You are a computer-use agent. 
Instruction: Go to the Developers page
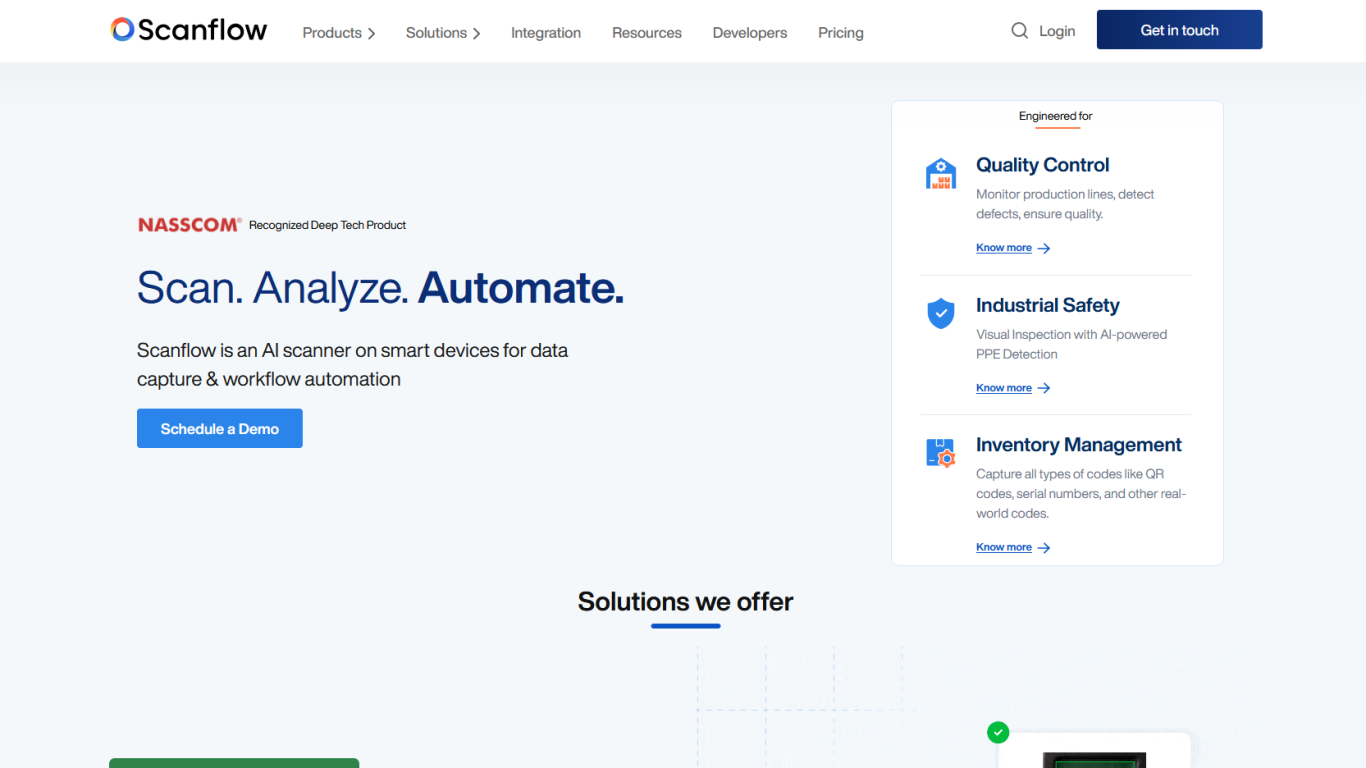tap(749, 33)
